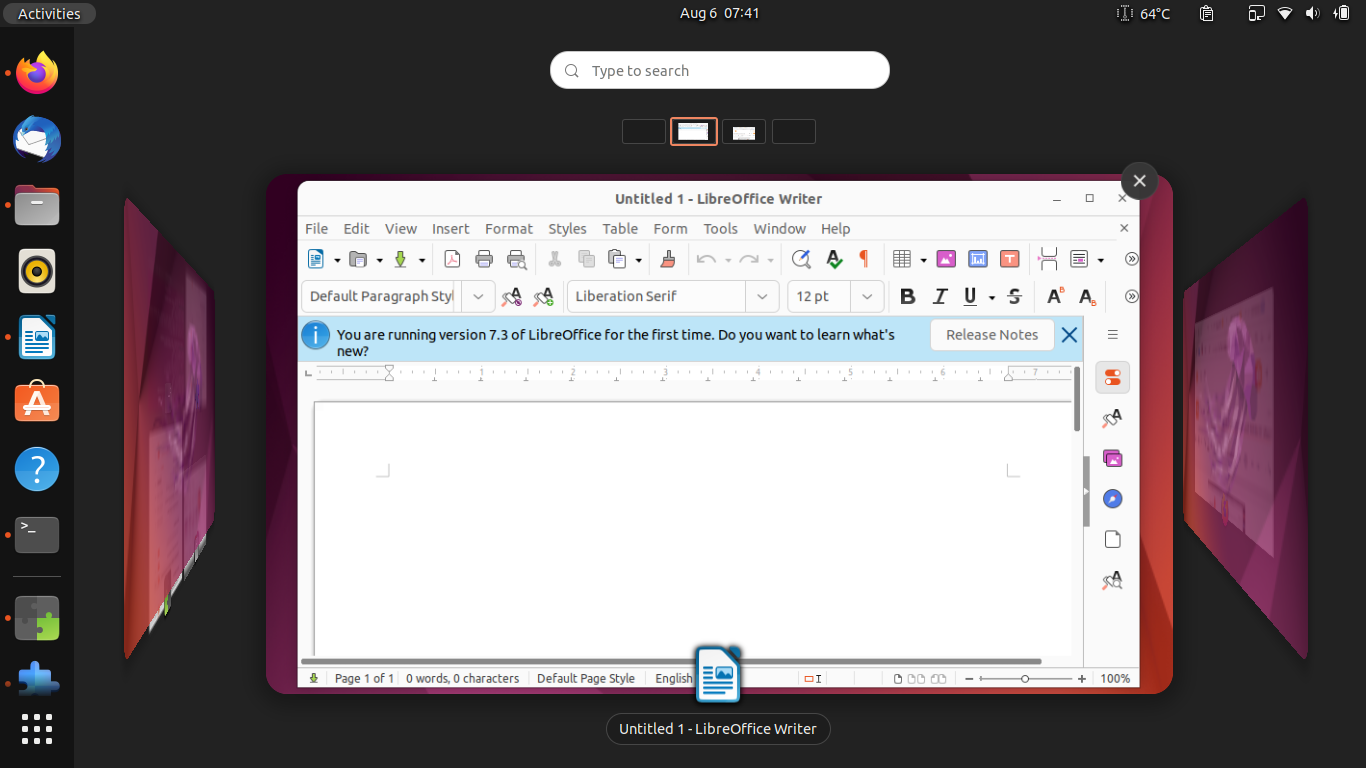Screen dimensions: 1366x768
Task: Click the Open folder icon in the toolbar
Action: pos(358,259)
